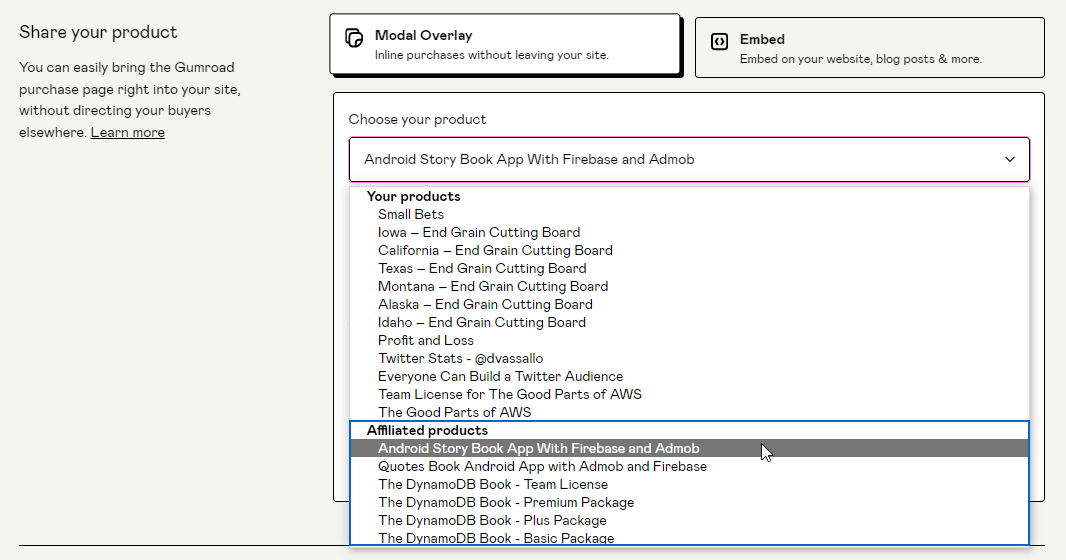The width and height of the screenshot is (1066, 560).
Task: Select the Modal Overlay tab
Action: click(x=504, y=45)
